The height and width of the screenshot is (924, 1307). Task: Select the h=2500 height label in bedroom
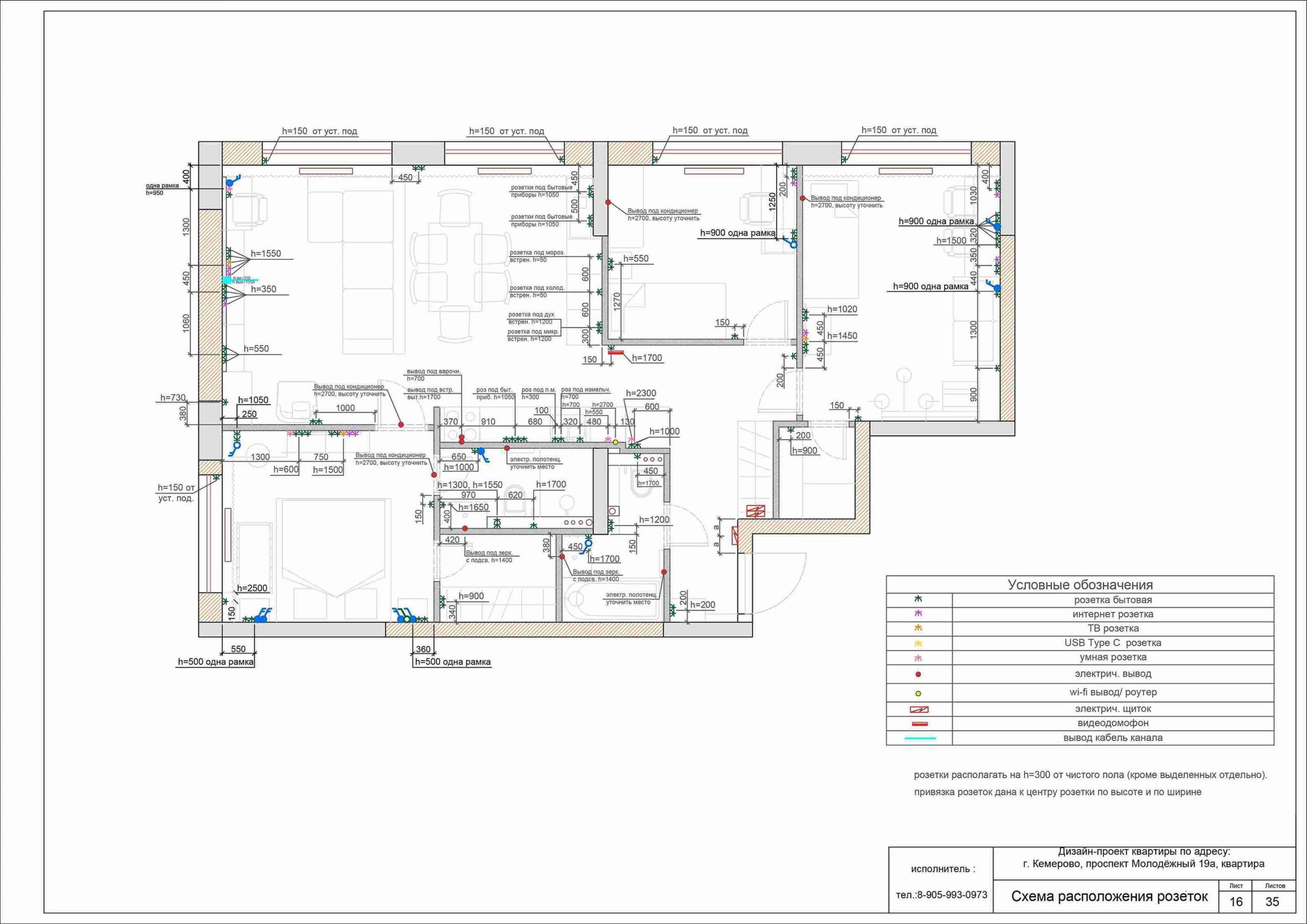(x=252, y=588)
